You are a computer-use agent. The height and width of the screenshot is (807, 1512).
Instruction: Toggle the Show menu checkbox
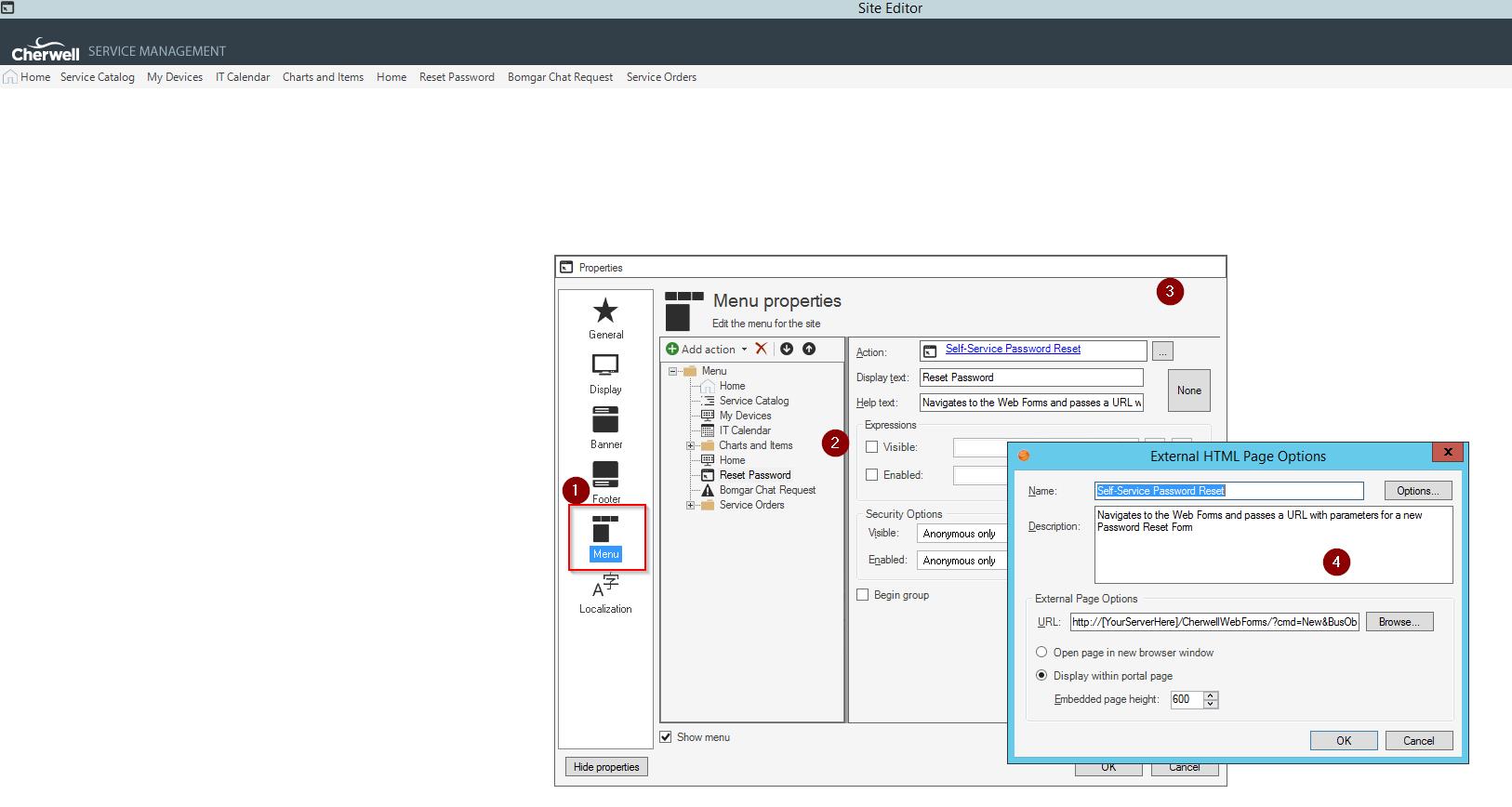pyautogui.click(x=666, y=737)
